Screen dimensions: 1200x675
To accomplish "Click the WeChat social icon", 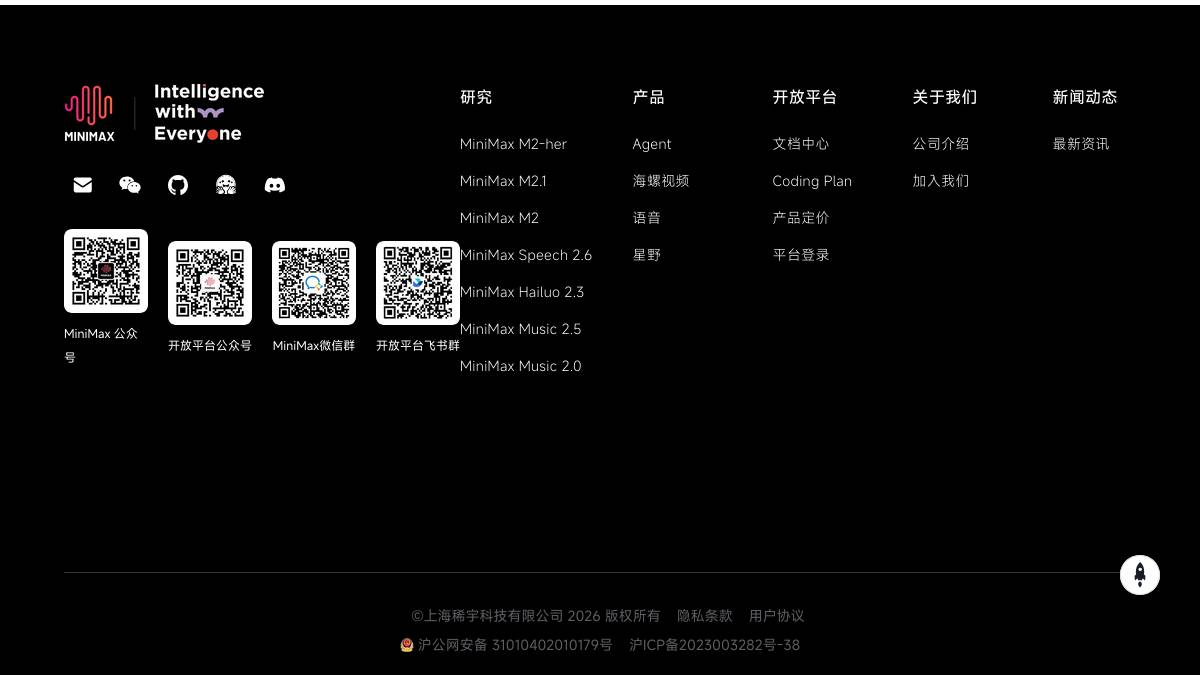I will (130, 185).
